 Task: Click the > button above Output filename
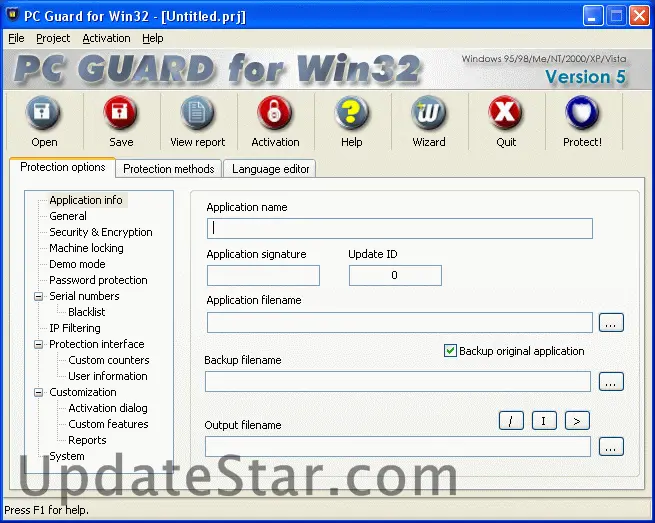[x=577, y=421]
